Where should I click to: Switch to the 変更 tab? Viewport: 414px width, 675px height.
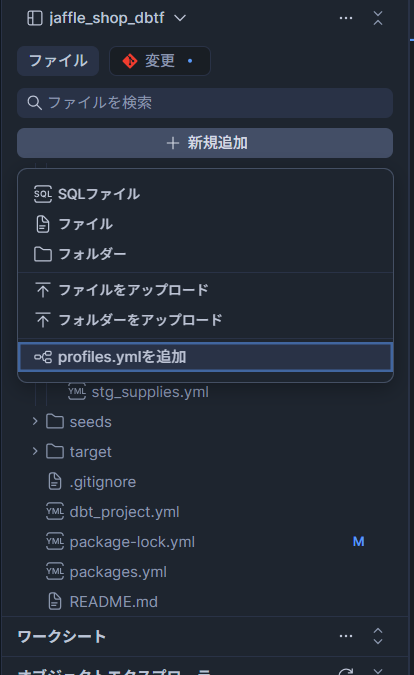click(x=160, y=61)
